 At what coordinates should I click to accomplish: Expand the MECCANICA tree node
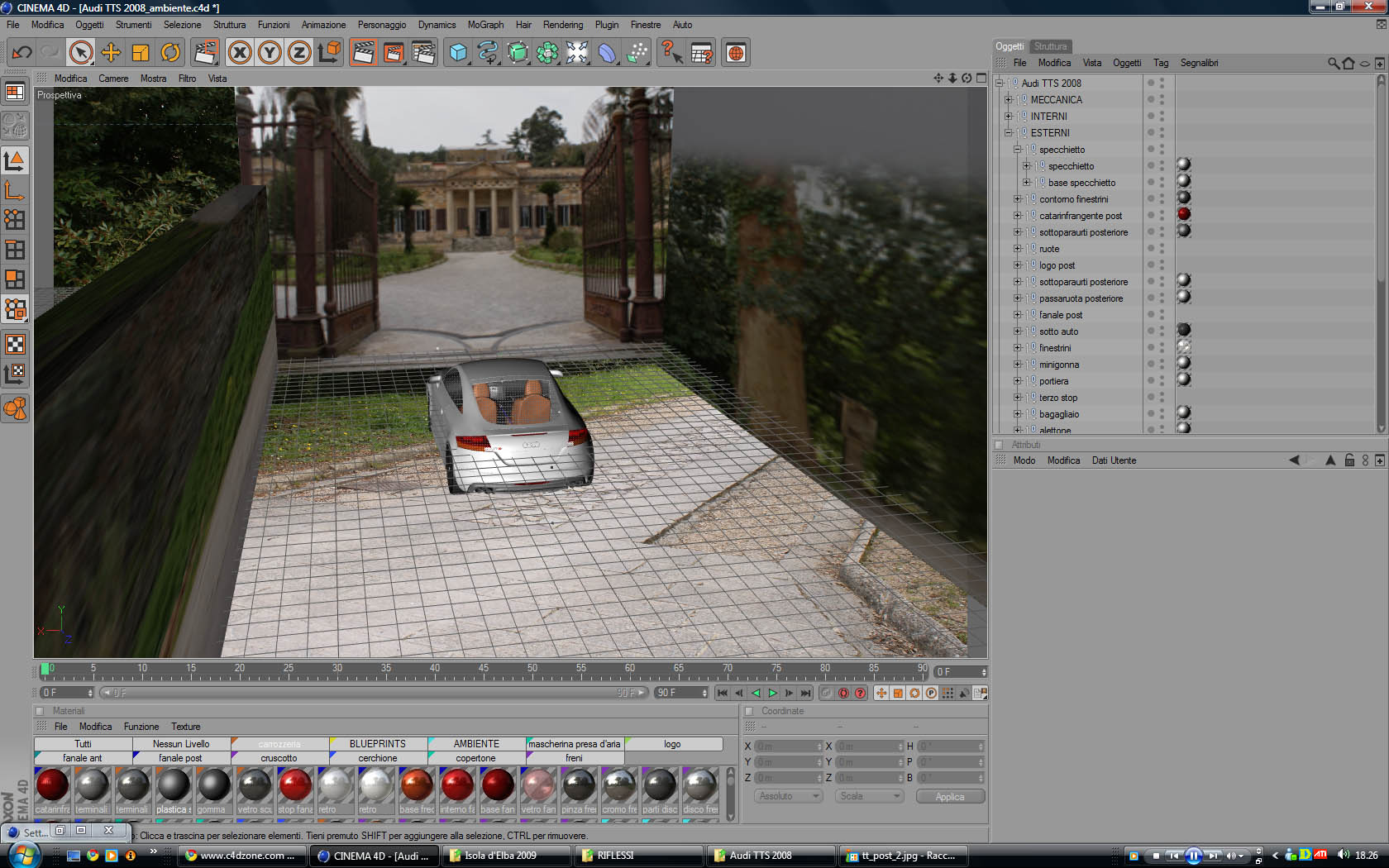(1008, 100)
